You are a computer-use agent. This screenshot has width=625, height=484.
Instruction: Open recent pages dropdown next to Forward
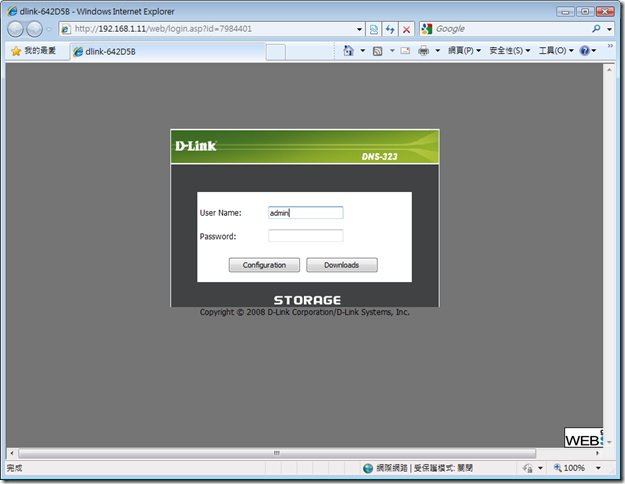click(x=49, y=29)
